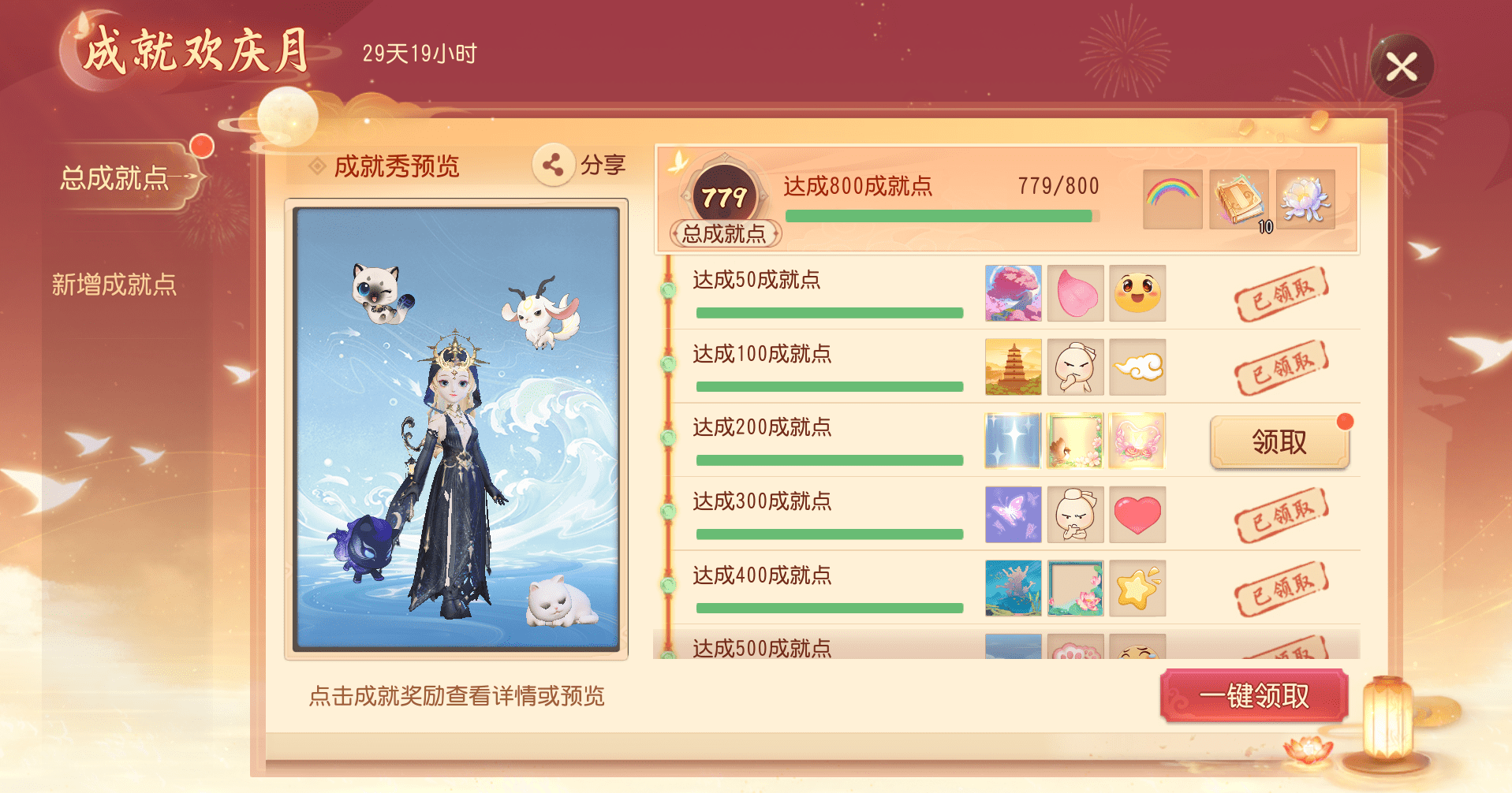The image size is (1512, 793).
Task: Click the share icon next to 分享
Action: [553, 165]
